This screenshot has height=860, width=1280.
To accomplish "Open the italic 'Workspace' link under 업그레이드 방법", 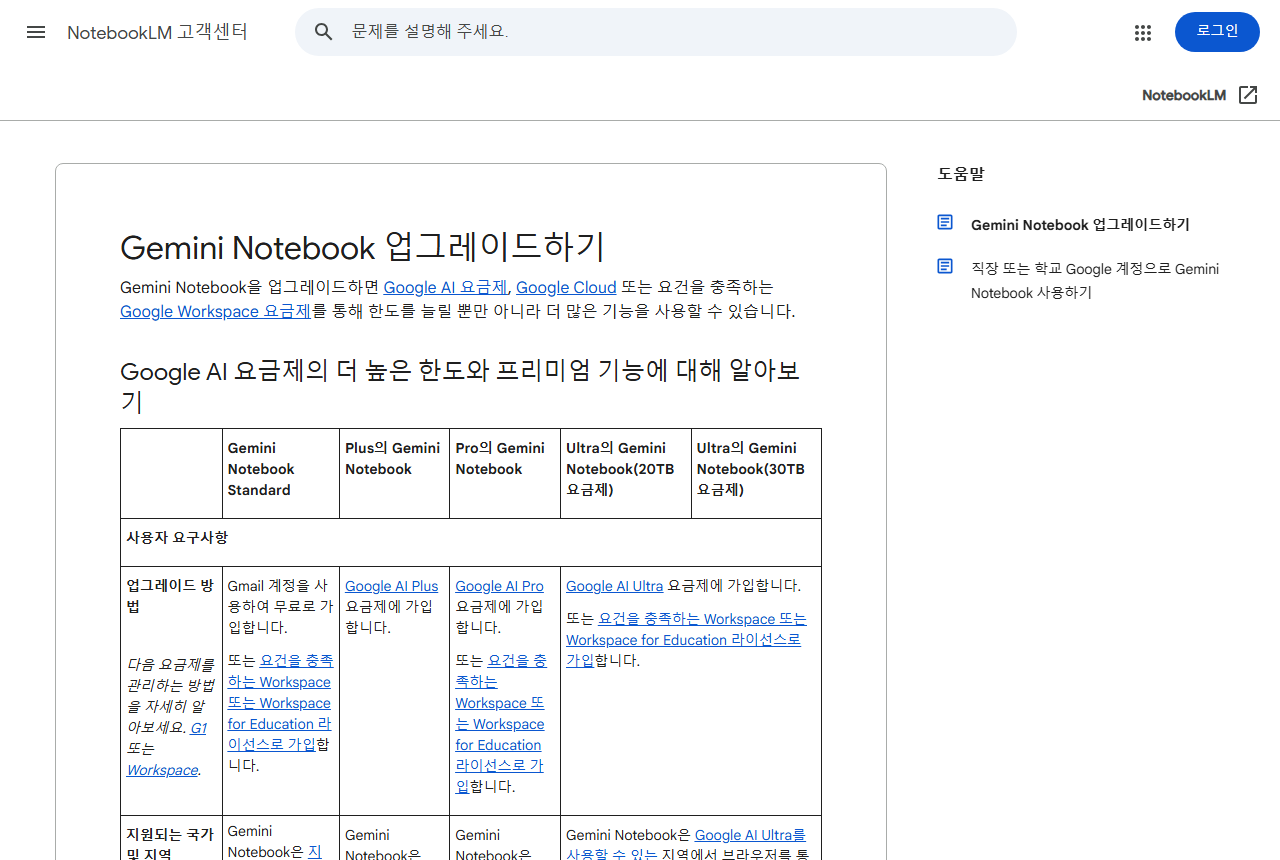I will click(162, 770).
